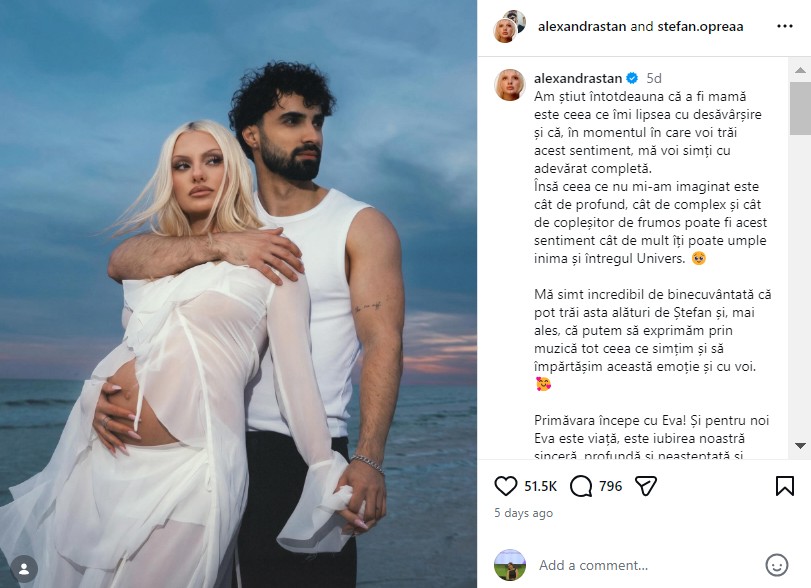This screenshot has height=588, width=811.
Task: Click the caption scrollbar thumb
Action: pyautogui.click(x=800, y=108)
